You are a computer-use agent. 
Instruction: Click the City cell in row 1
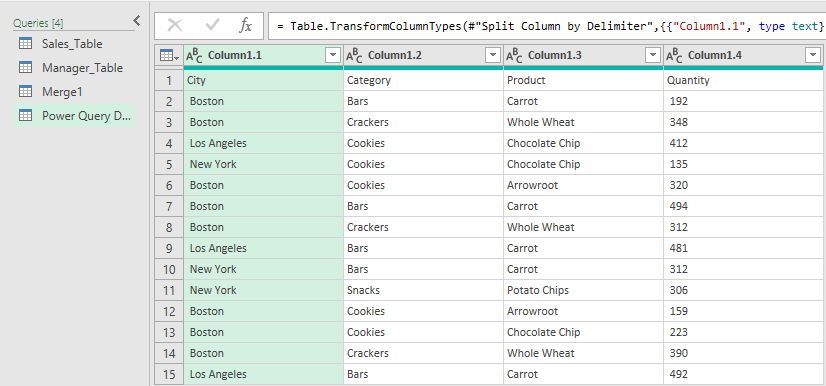(x=263, y=81)
